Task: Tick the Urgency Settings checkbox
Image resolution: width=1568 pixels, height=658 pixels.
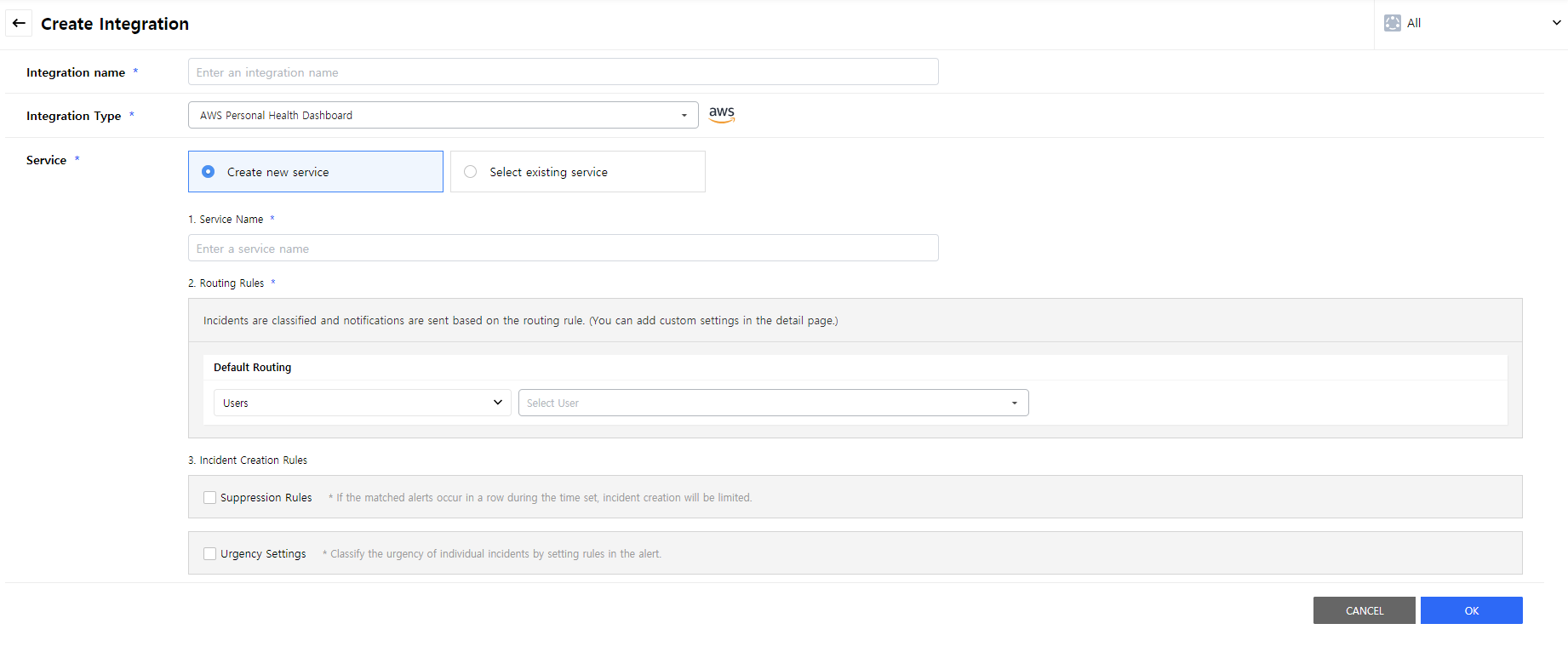Action: point(210,554)
